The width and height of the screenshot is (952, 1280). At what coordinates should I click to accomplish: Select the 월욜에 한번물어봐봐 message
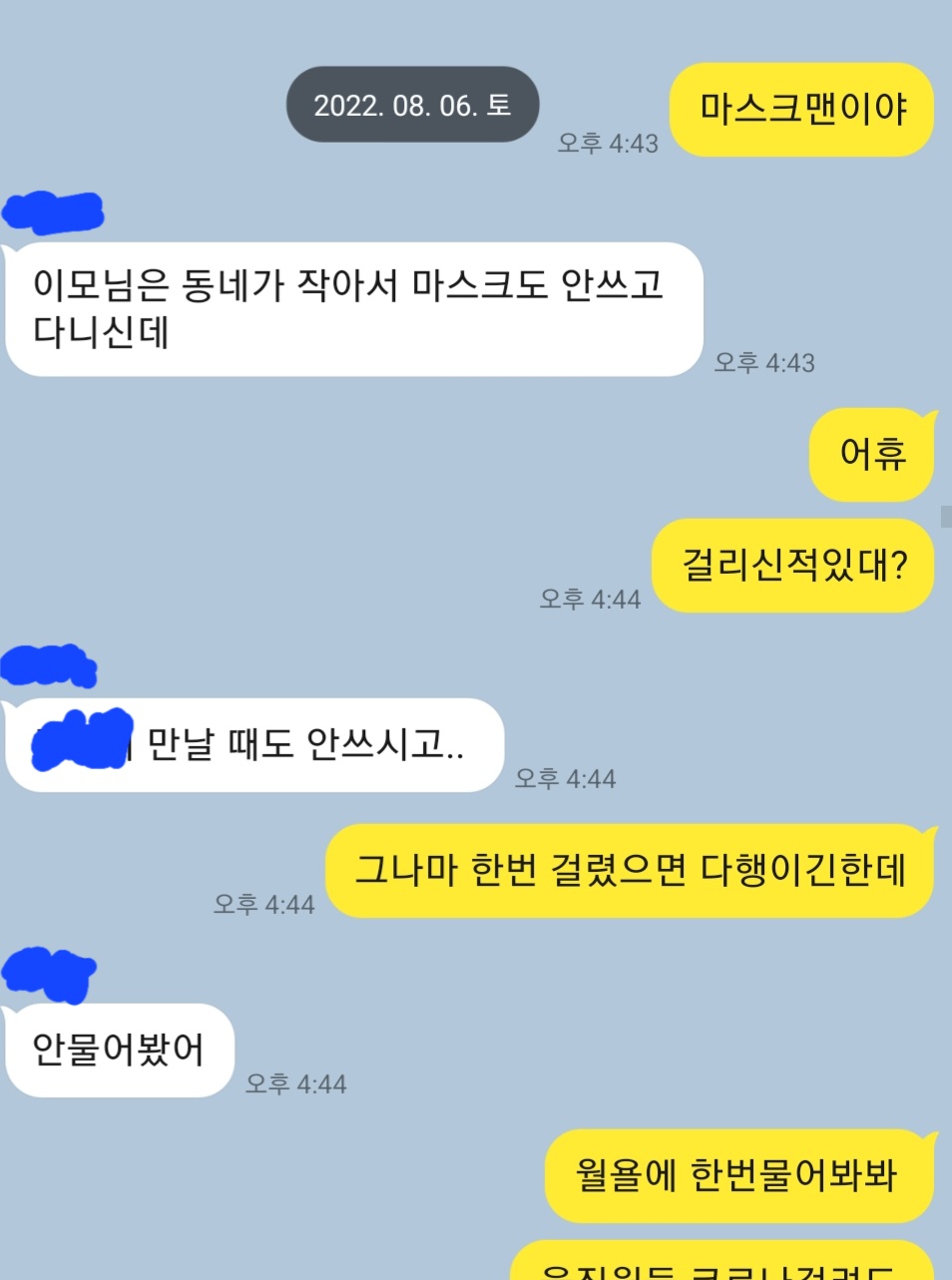[738, 1175]
